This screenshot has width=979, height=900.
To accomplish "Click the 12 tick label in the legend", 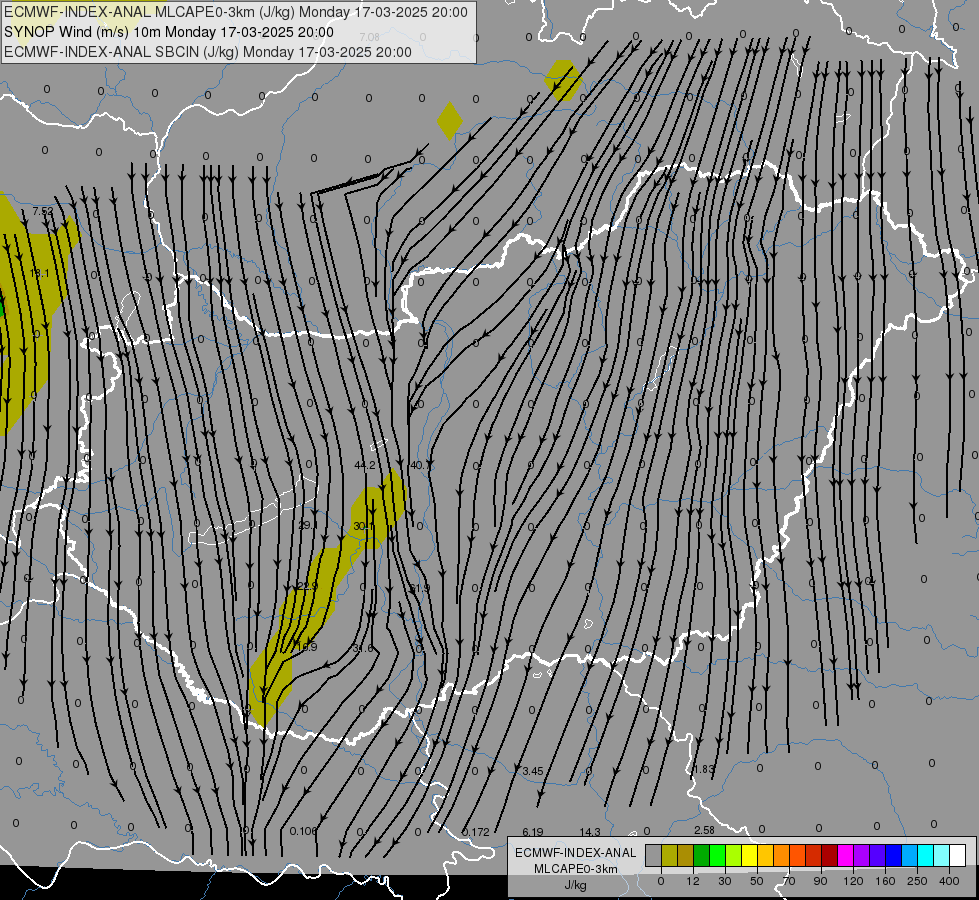I will click(692, 881).
